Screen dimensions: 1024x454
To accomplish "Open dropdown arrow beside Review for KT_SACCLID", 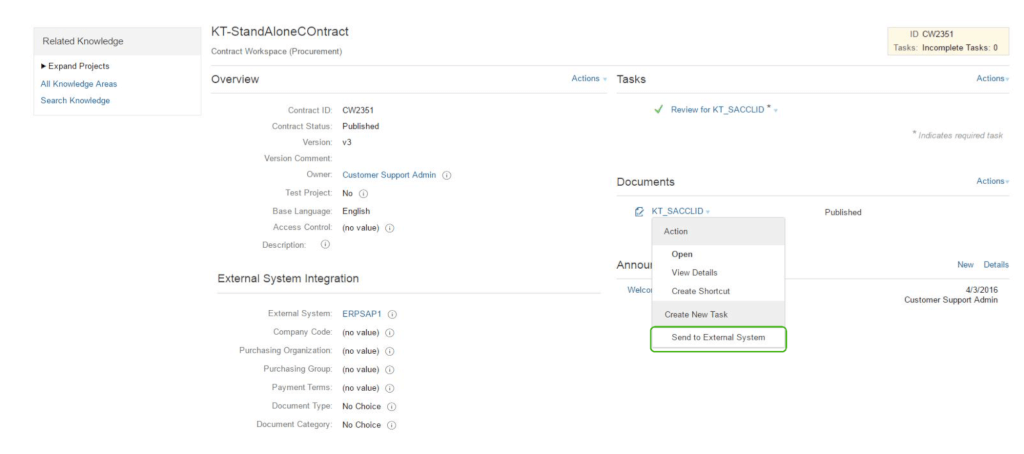I will 776,111.
